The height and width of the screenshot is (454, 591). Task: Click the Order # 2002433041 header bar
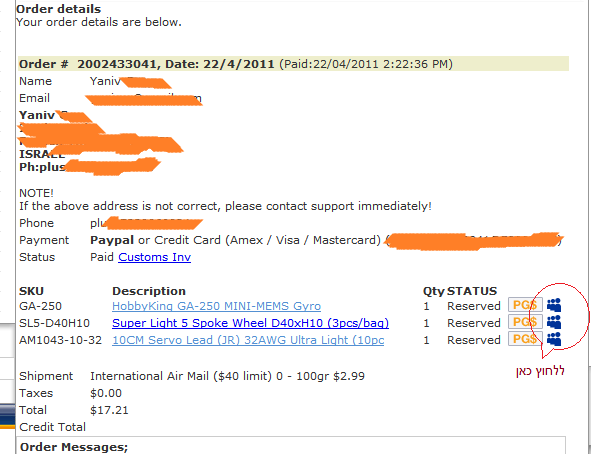pyautogui.click(x=293, y=64)
